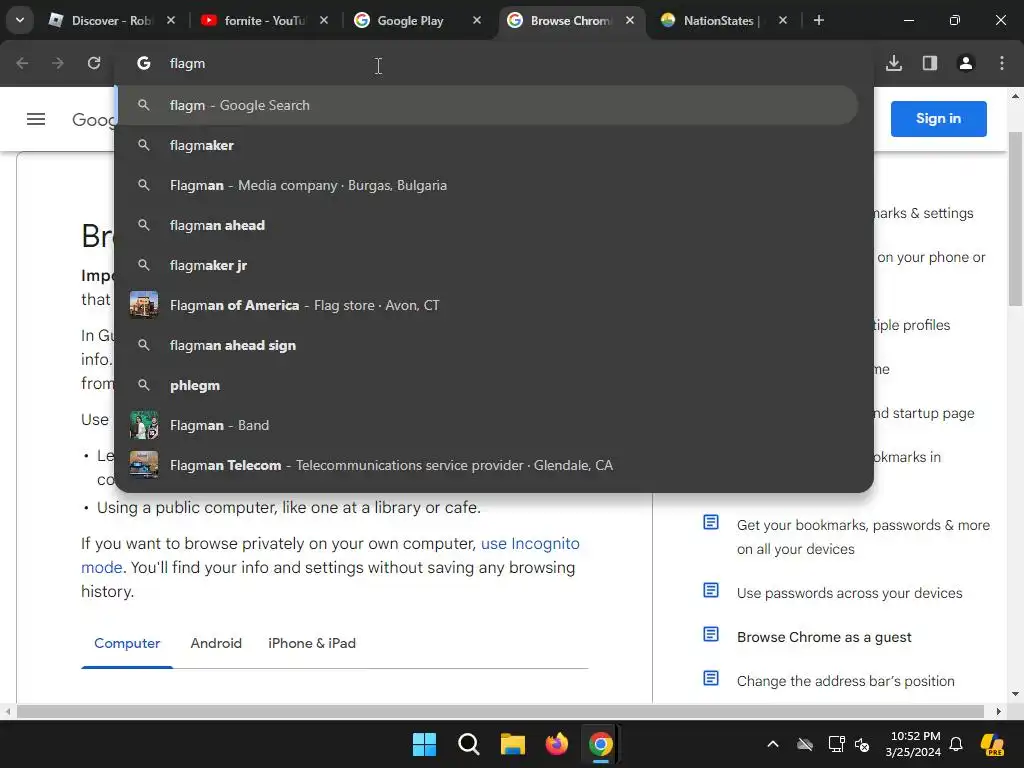
Task: Select the Flagman Telecom suggestion
Action: (487, 465)
